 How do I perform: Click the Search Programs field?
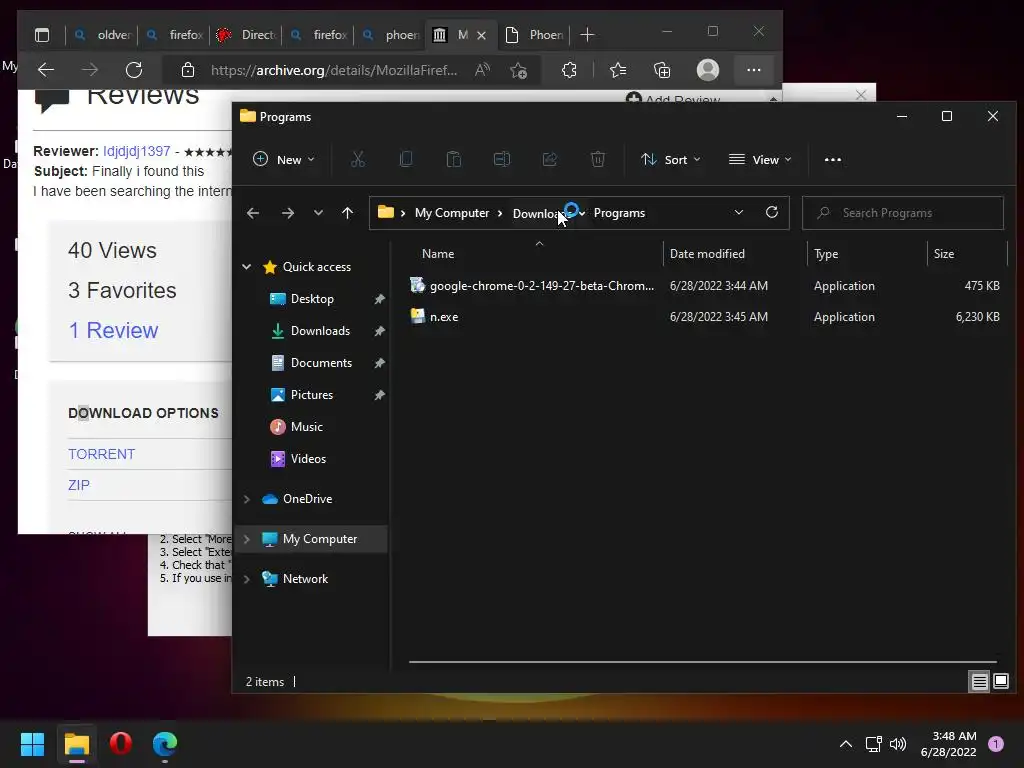tap(903, 213)
